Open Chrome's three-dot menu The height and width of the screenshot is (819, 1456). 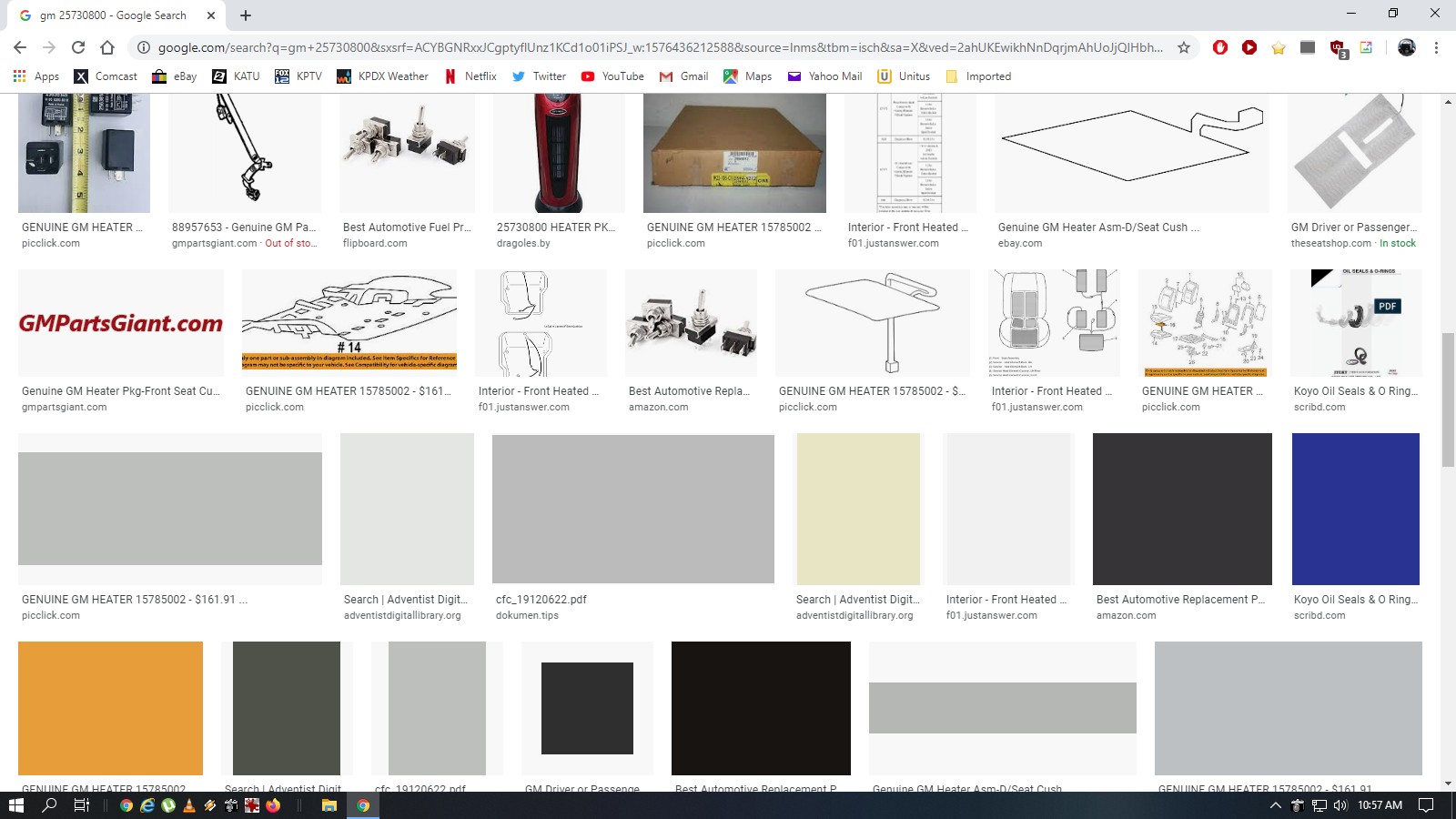(x=1436, y=47)
